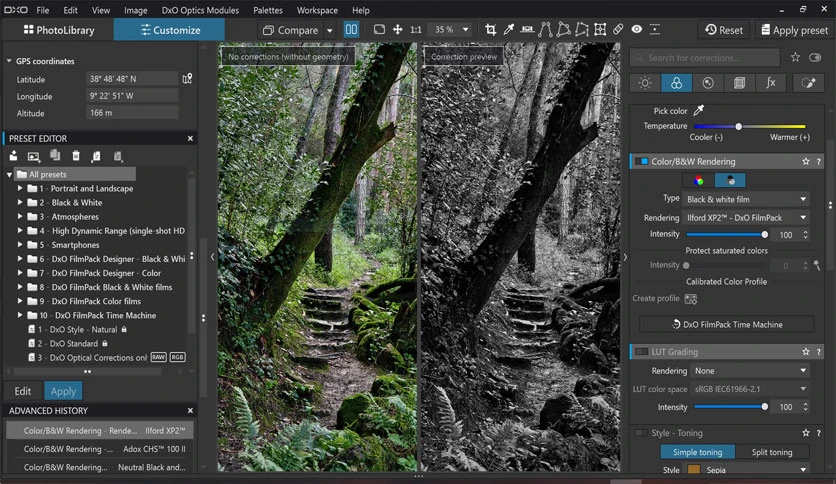This screenshot has width=836, height=484.
Task: Expand the 2 - Black & White preset folder
Action: 20,203
